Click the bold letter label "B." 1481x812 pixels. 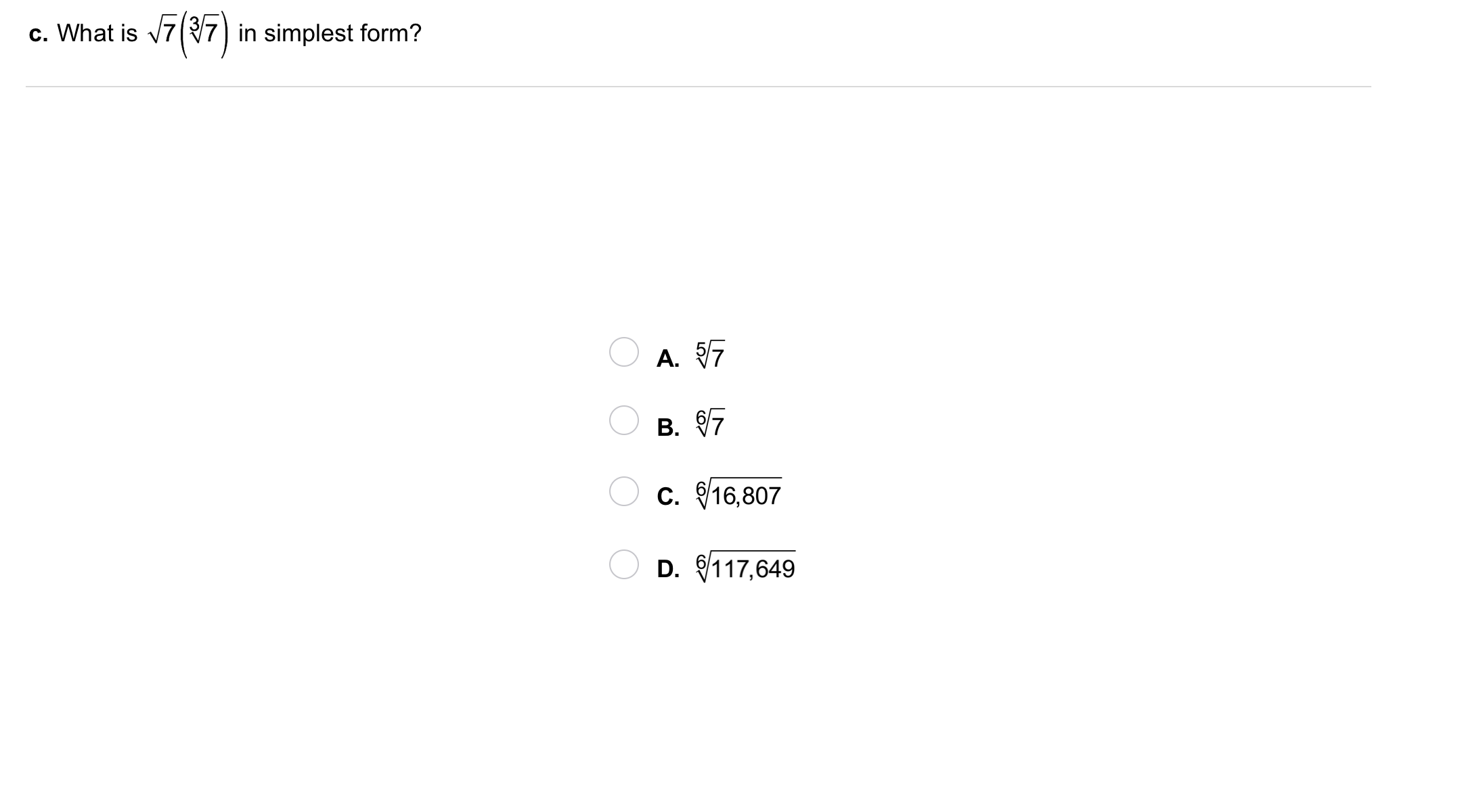pyautogui.click(x=667, y=428)
